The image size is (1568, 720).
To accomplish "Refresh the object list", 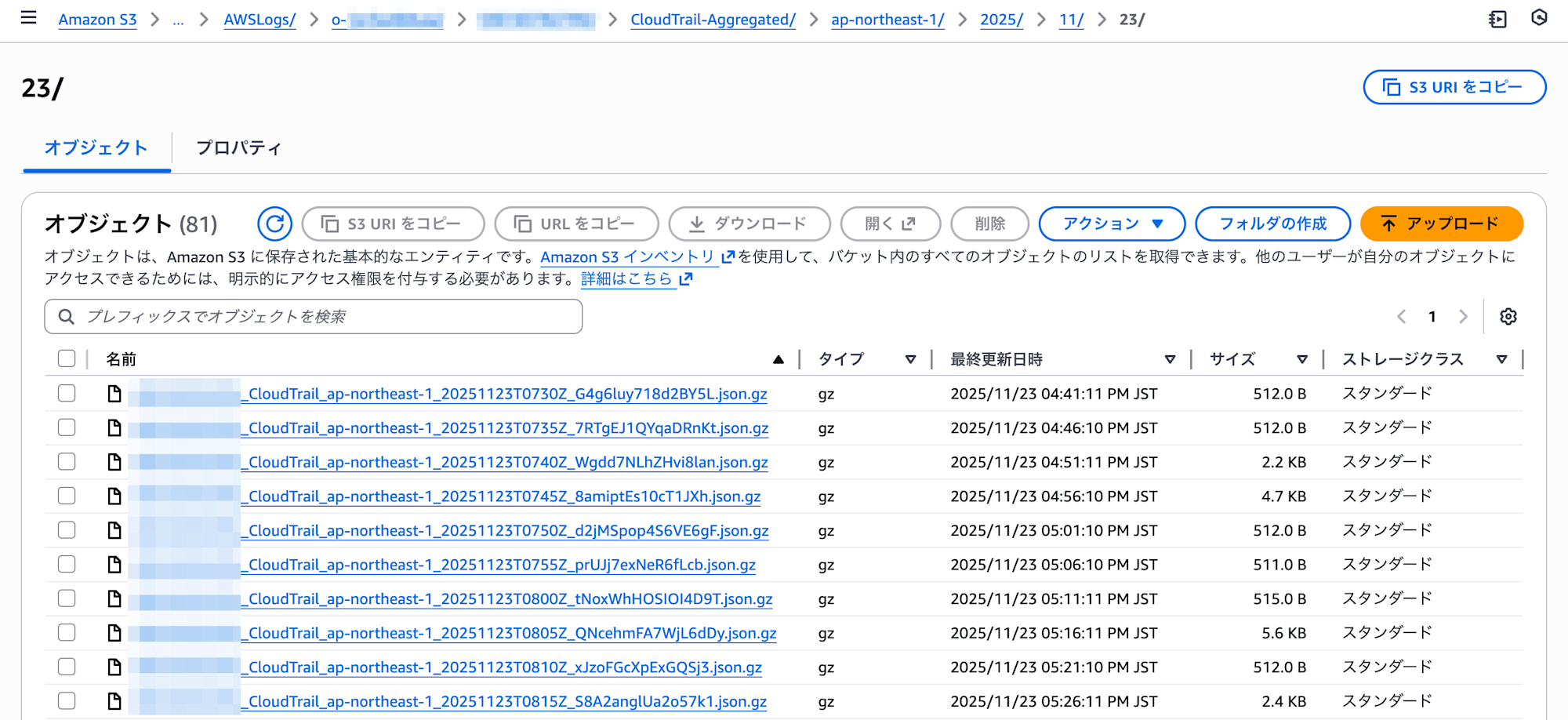I will tap(274, 224).
